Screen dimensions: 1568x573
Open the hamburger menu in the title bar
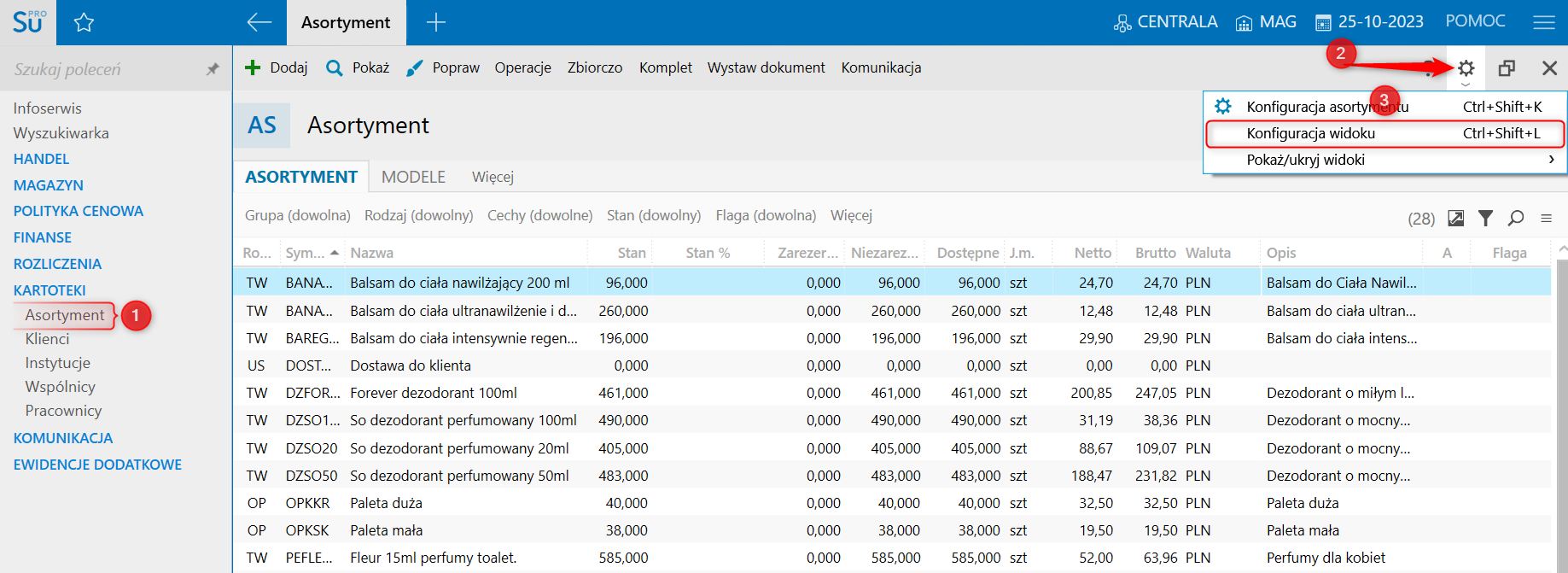[x=1543, y=23]
